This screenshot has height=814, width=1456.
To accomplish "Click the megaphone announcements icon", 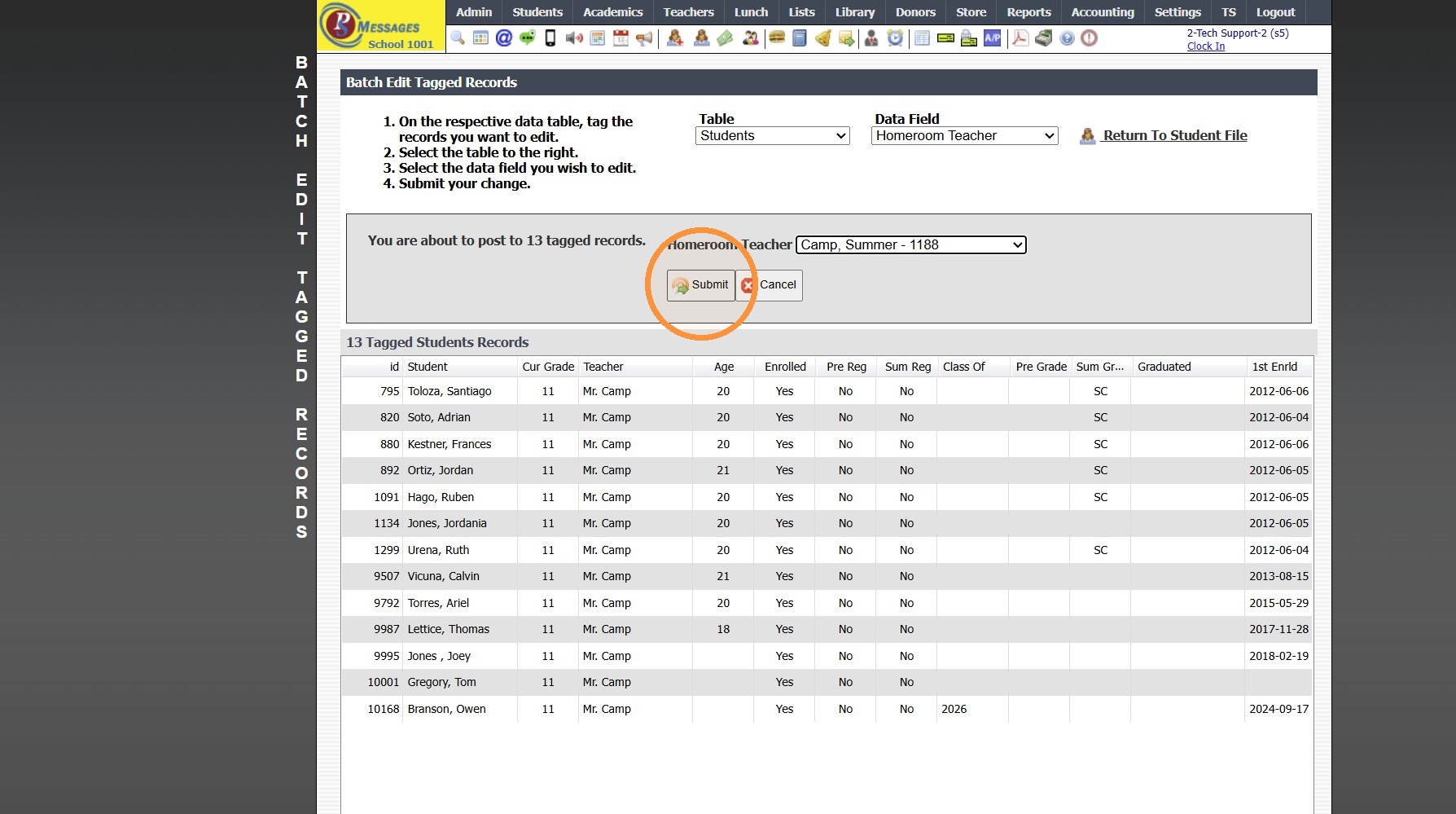I will click(644, 38).
